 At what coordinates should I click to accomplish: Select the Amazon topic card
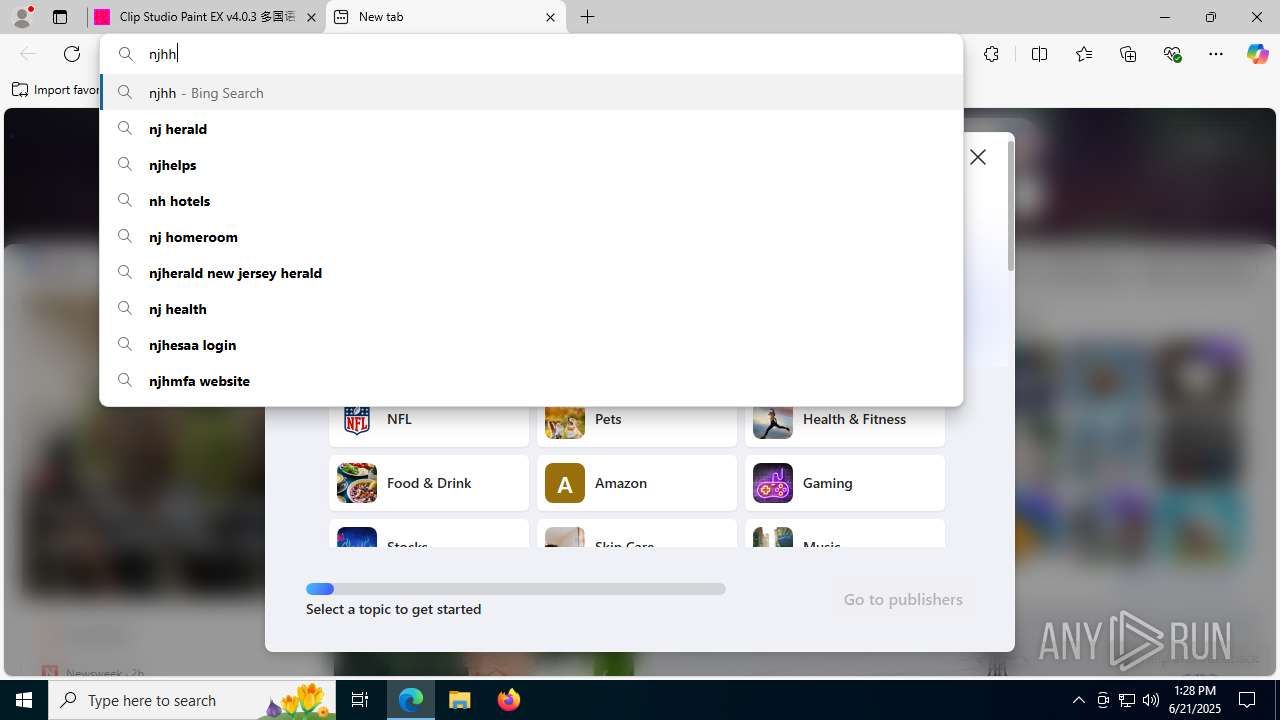point(637,483)
